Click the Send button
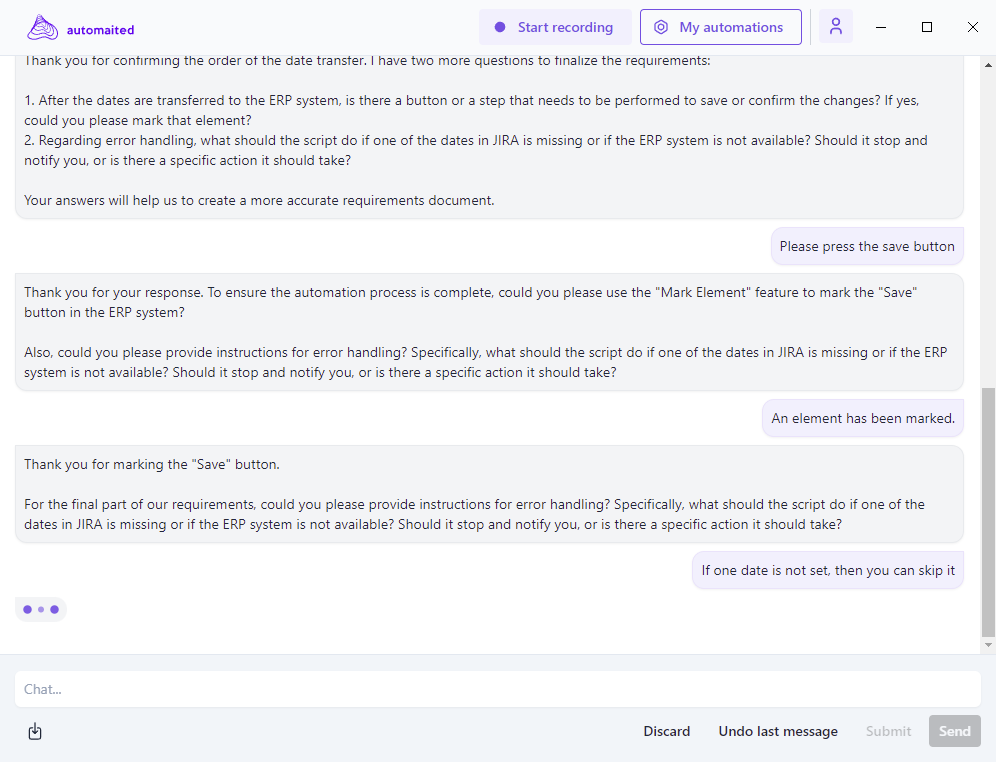The image size is (996, 762). (x=954, y=731)
